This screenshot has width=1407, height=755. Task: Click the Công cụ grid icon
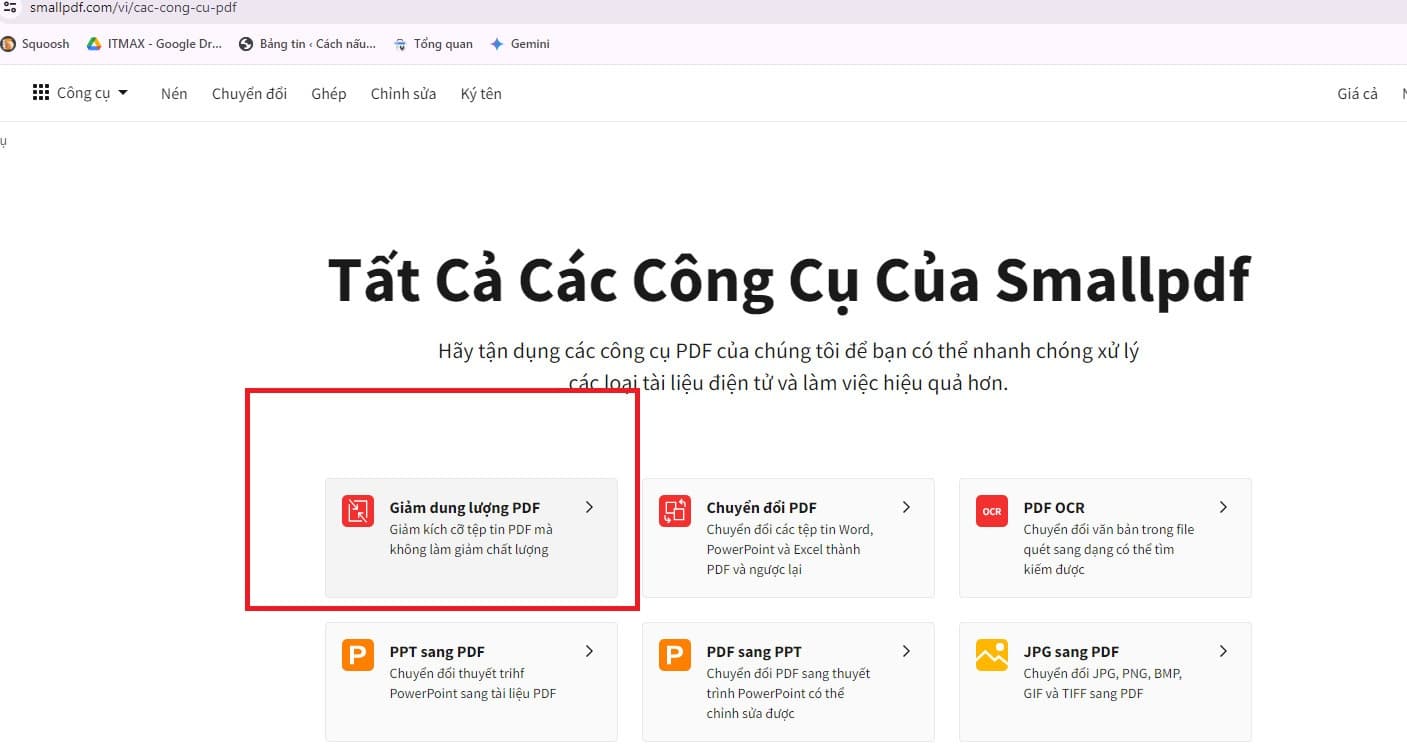point(41,93)
